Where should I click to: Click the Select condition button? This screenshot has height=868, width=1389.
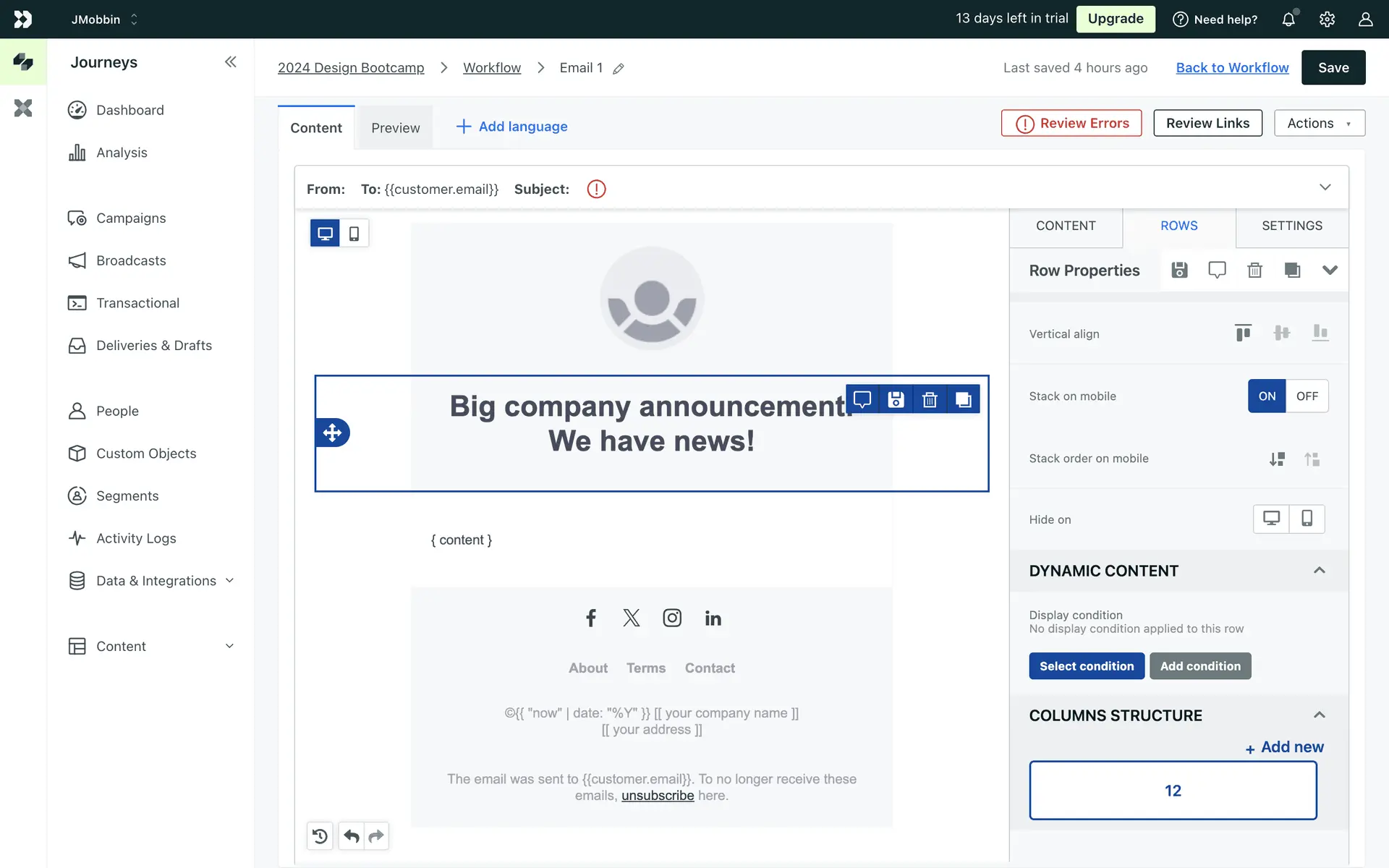pos(1086,666)
